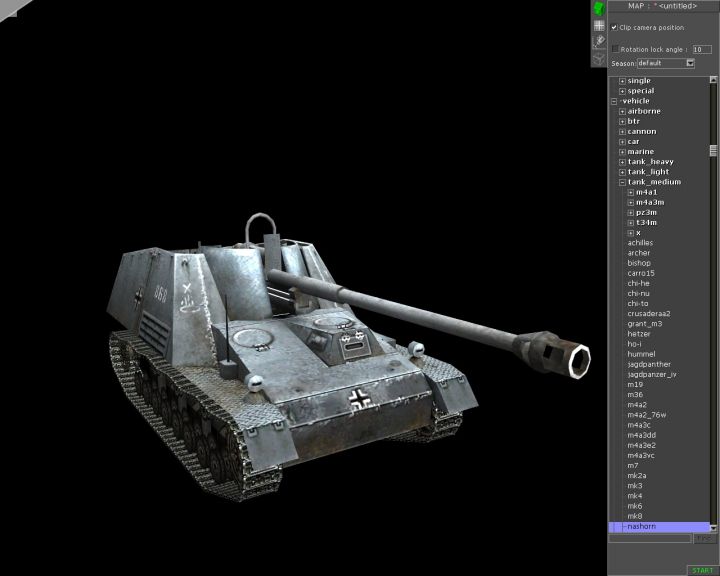Click the wireframe cube icon in sidebar
The image size is (720, 576).
[x=599, y=58]
